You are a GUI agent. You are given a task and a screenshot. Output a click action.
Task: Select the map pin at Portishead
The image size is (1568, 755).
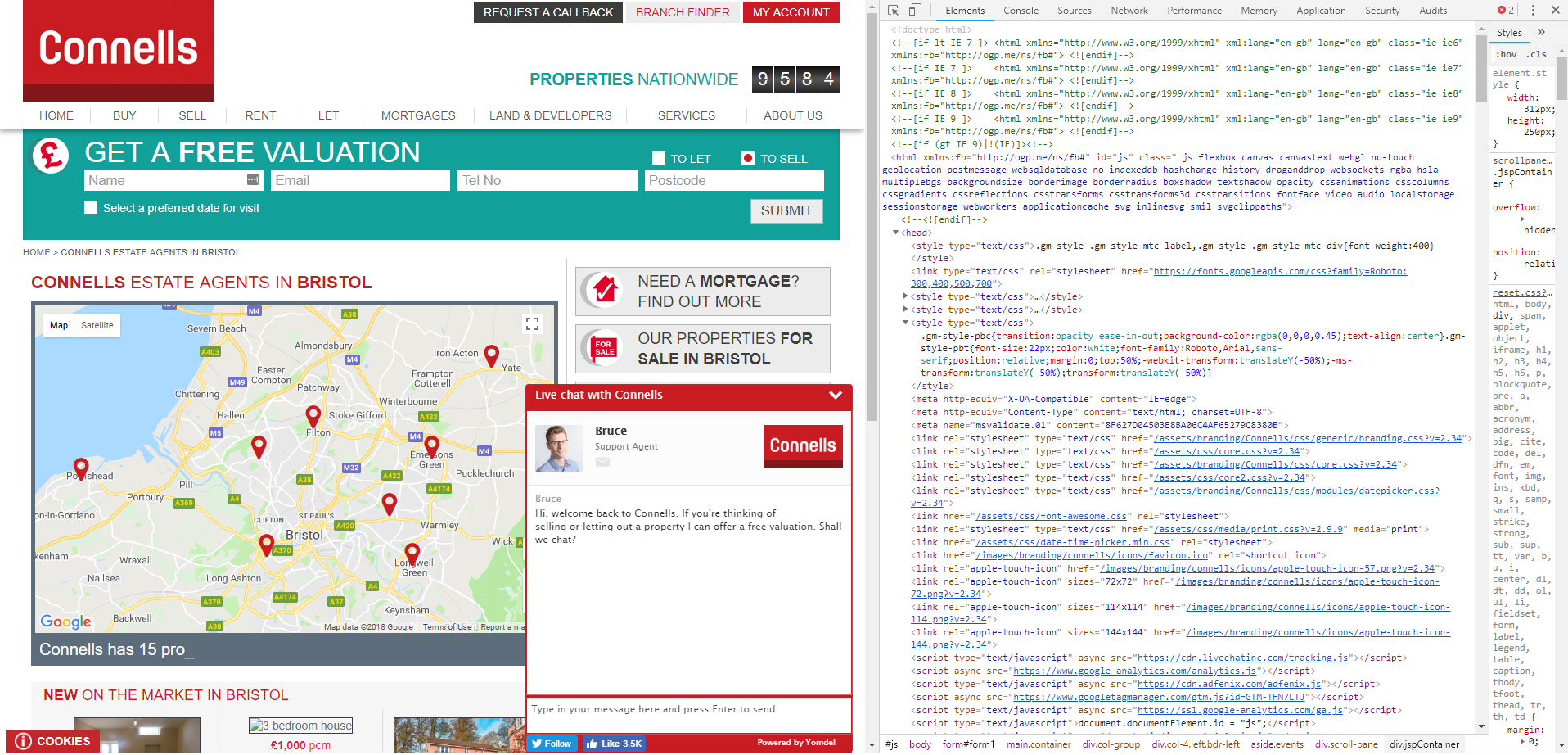coord(80,468)
